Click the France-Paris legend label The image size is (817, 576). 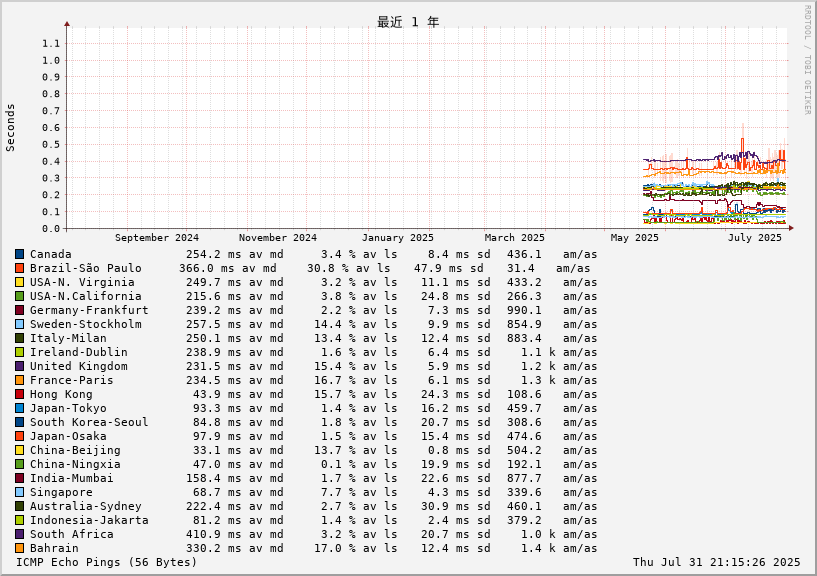(x=71, y=381)
